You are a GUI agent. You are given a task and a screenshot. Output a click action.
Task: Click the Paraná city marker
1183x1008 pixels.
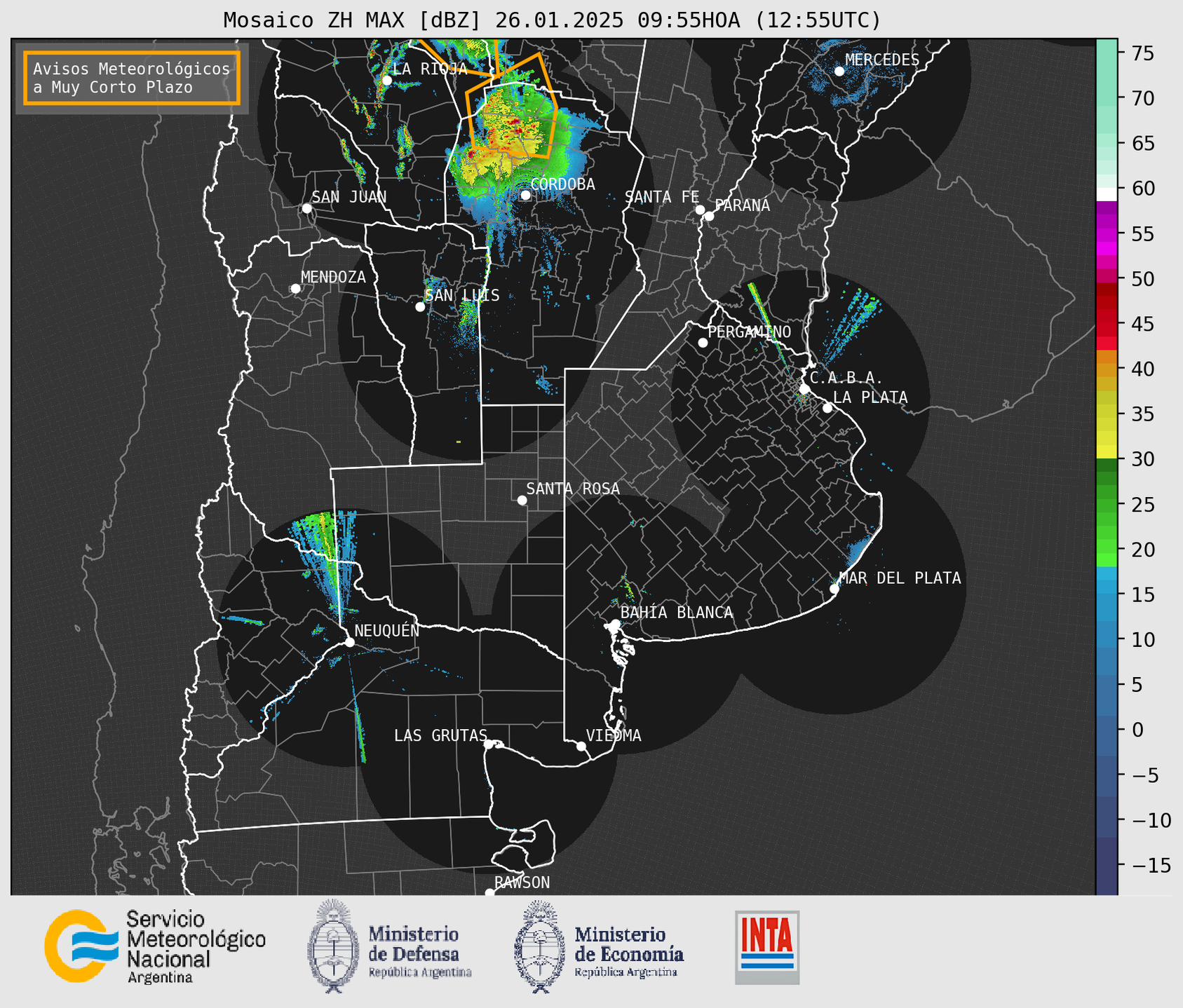(709, 216)
